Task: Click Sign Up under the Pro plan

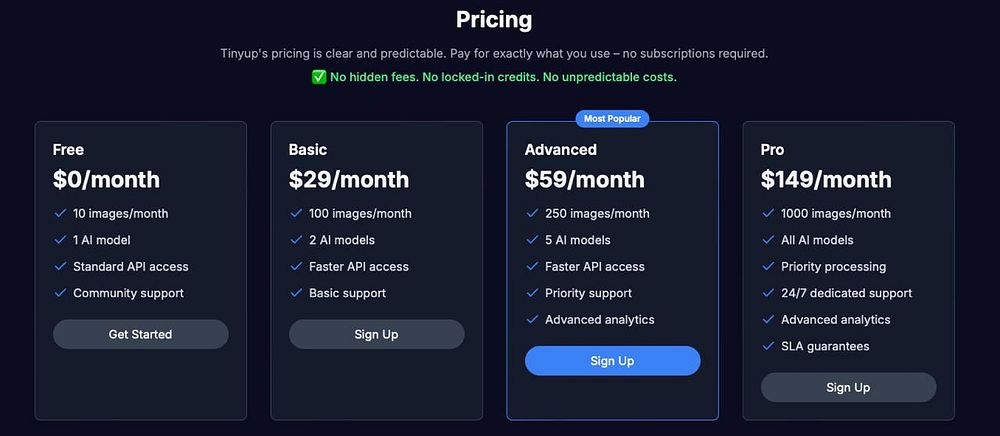Action: point(848,388)
